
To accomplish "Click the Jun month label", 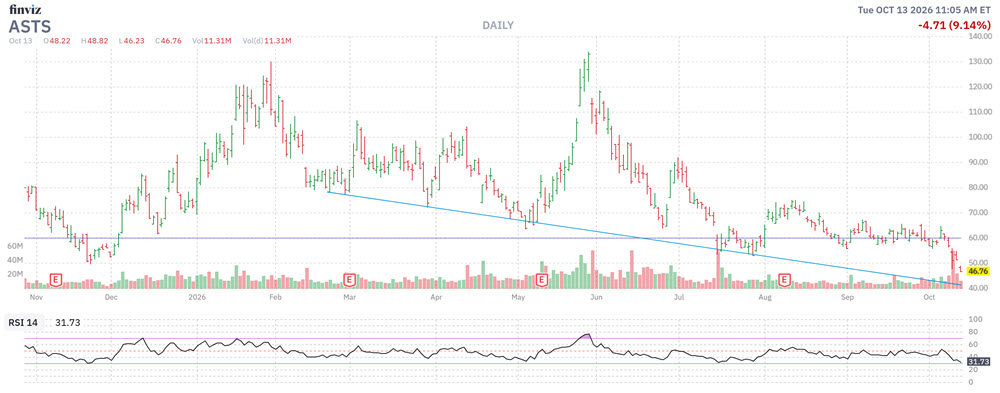I will [x=596, y=297].
